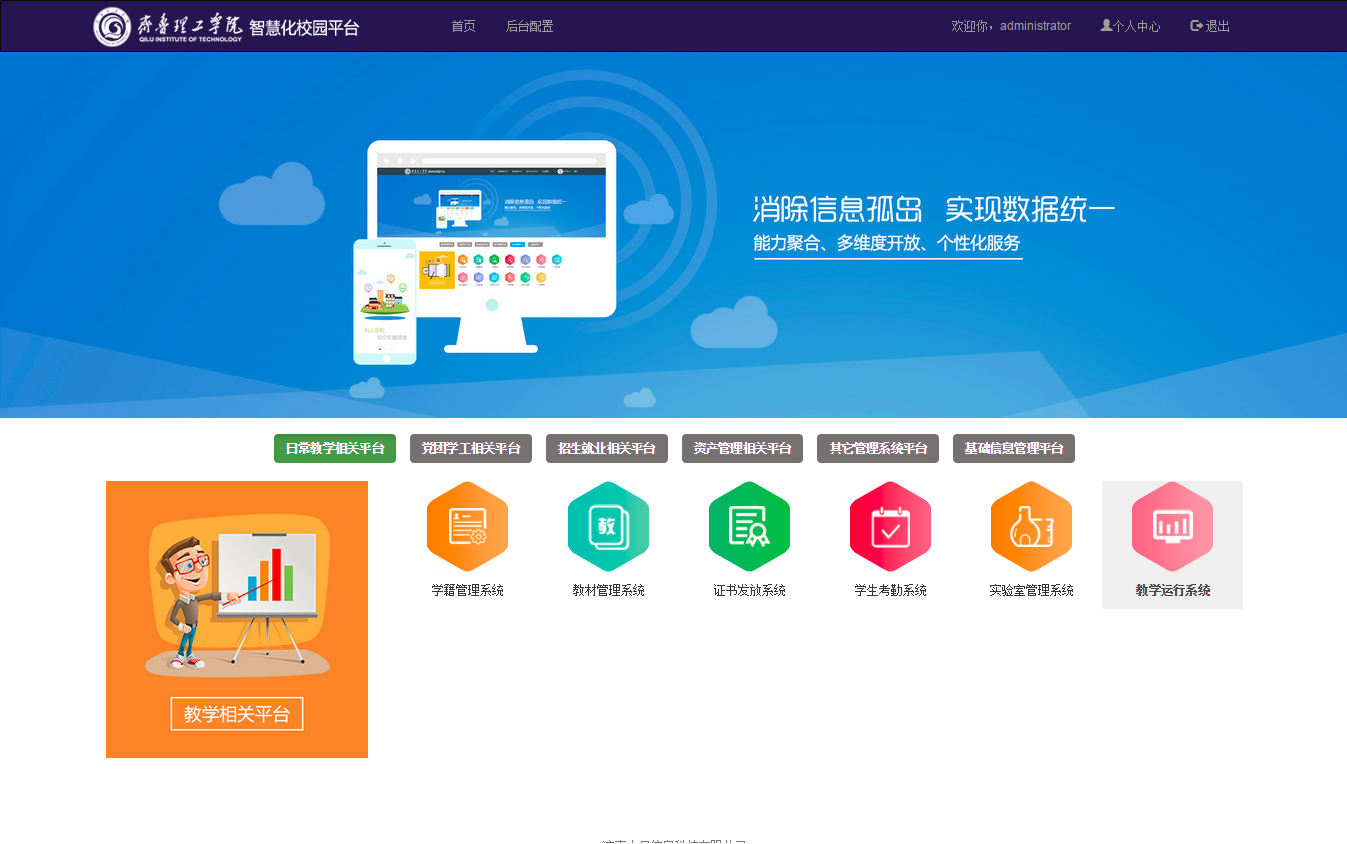Select the 党团学工相关平台 tab
This screenshot has height=844, width=1347.
click(471, 449)
